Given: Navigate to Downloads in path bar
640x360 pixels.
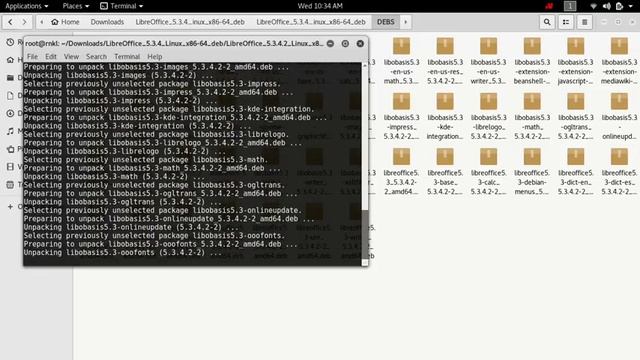Looking at the screenshot, I should tap(107, 22).
